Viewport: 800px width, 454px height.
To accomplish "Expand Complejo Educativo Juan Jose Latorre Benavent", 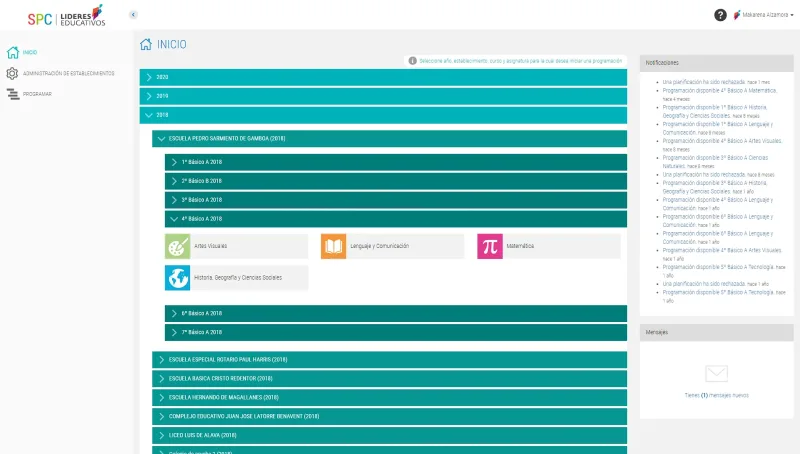I will point(389,416).
